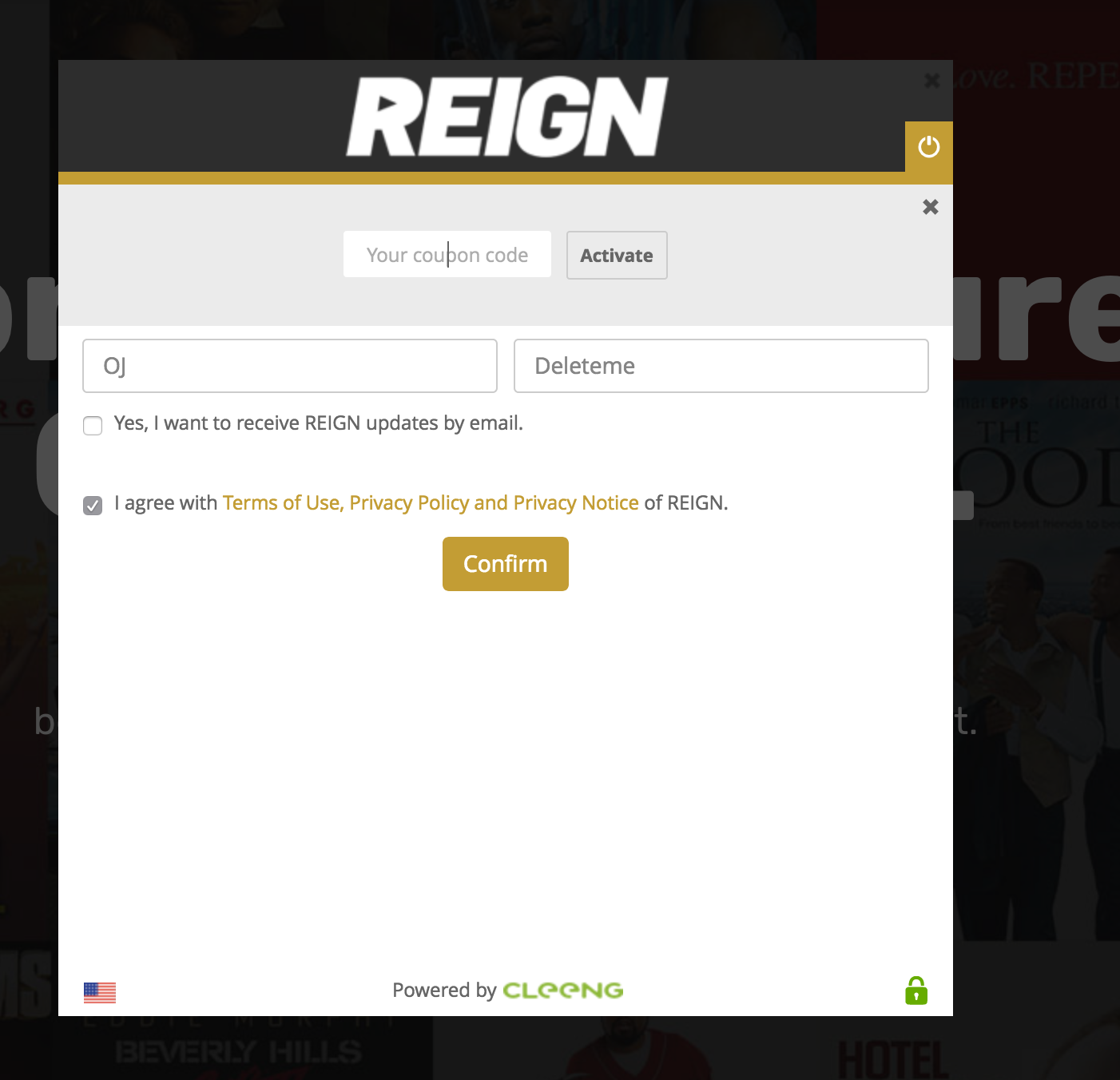Focus the coupon code input field
The width and height of the screenshot is (1120, 1080).
point(447,254)
